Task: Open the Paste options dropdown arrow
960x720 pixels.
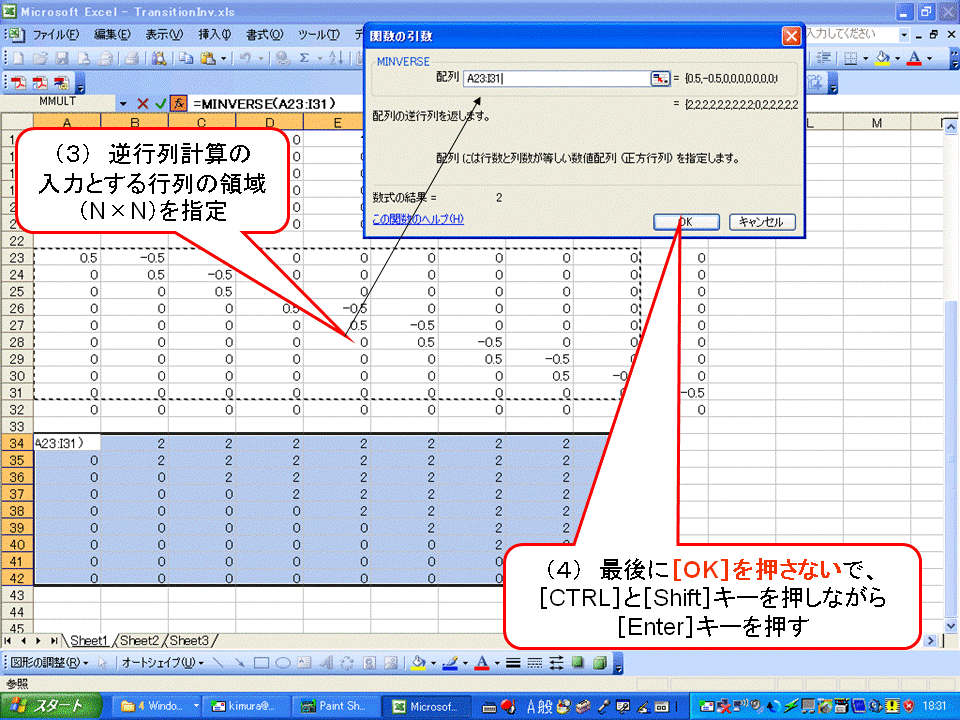Action: [x=224, y=58]
